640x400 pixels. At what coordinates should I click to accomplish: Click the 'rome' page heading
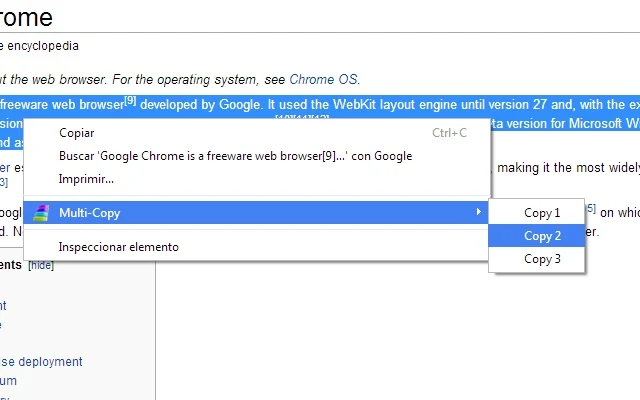pos(27,17)
